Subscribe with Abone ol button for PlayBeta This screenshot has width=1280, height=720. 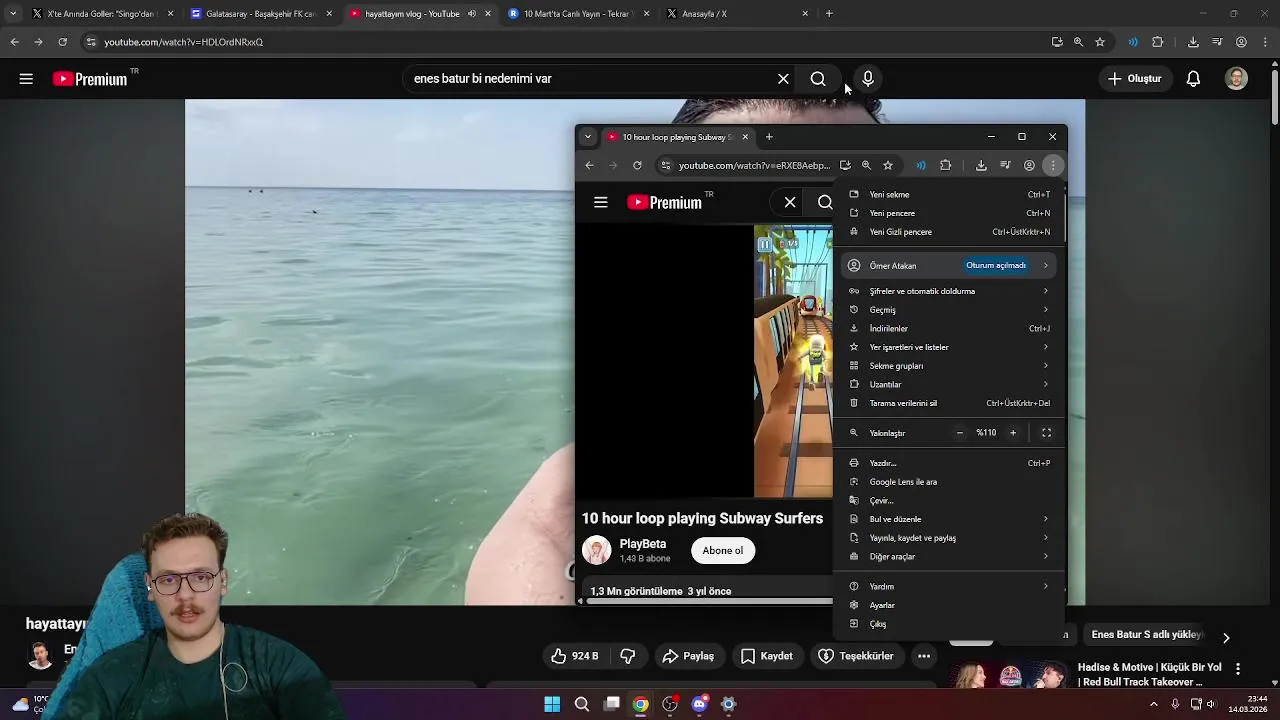click(723, 551)
